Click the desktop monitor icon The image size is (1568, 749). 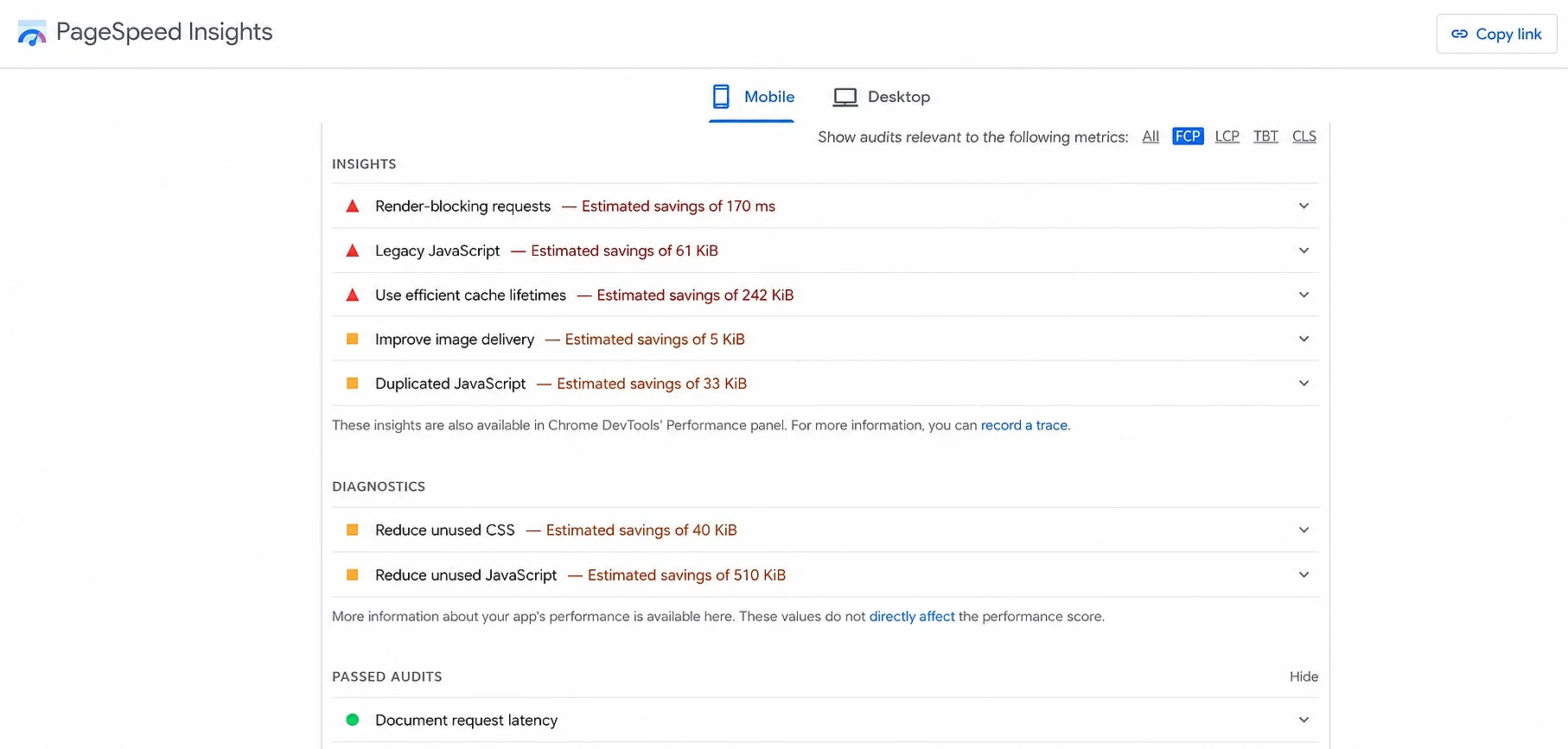tap(845, 97)
